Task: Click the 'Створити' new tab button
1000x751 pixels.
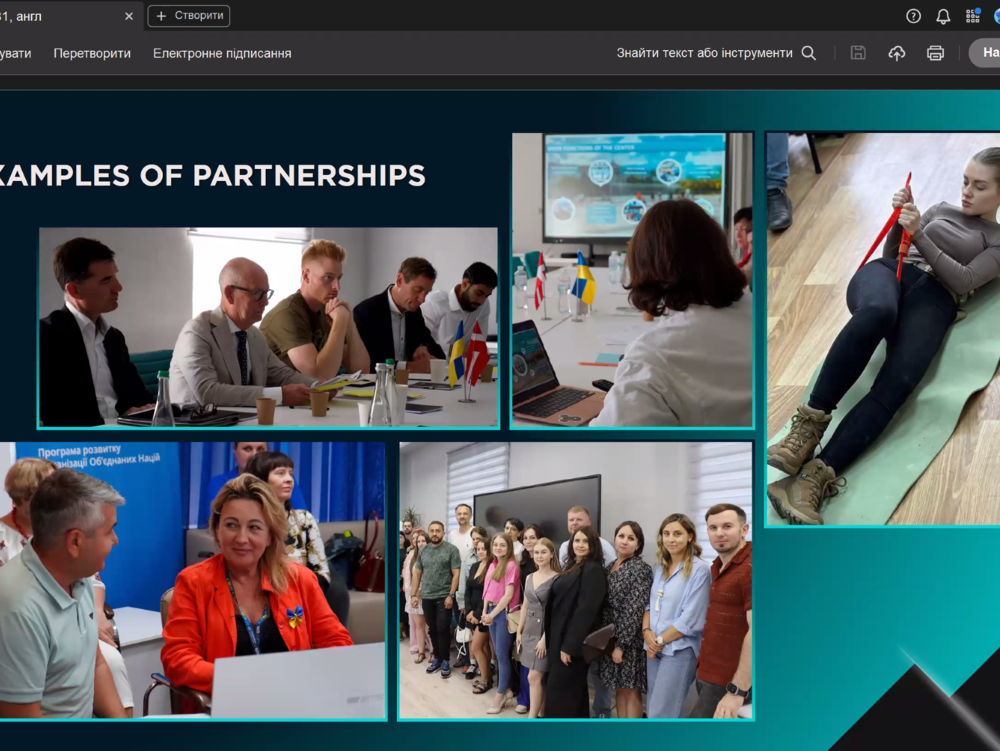Action: click(189, 16)
